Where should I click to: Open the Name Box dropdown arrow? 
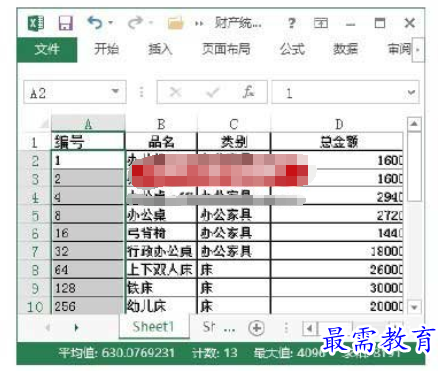tap(115, 91)
